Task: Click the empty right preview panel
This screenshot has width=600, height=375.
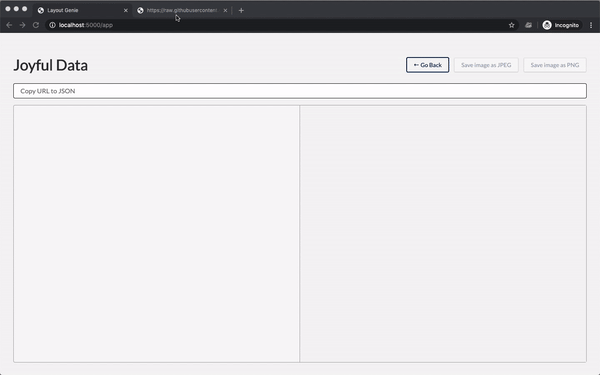Action: 443,234
